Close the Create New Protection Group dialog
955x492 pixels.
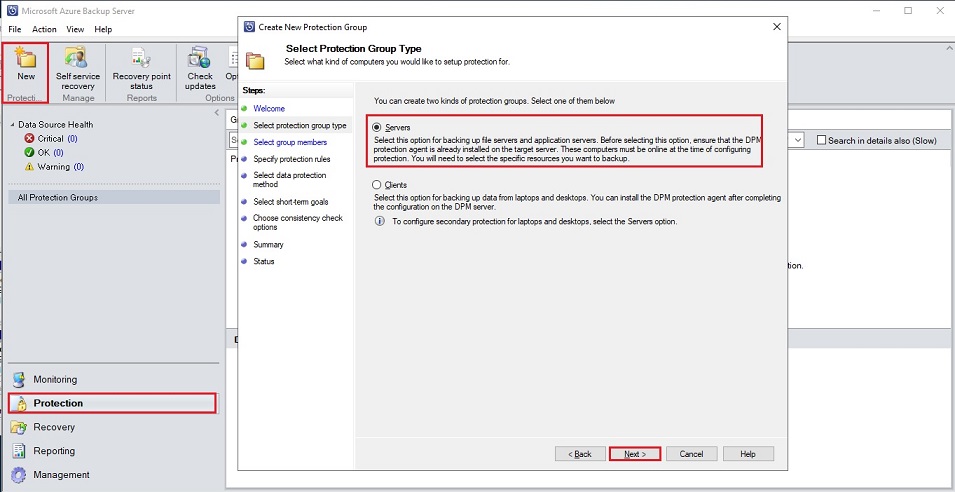click(777, 27)
